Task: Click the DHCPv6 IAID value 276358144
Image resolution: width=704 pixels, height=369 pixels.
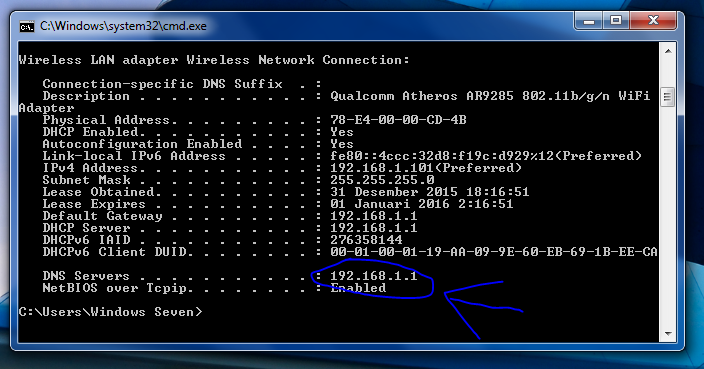Action: point(366,240)
